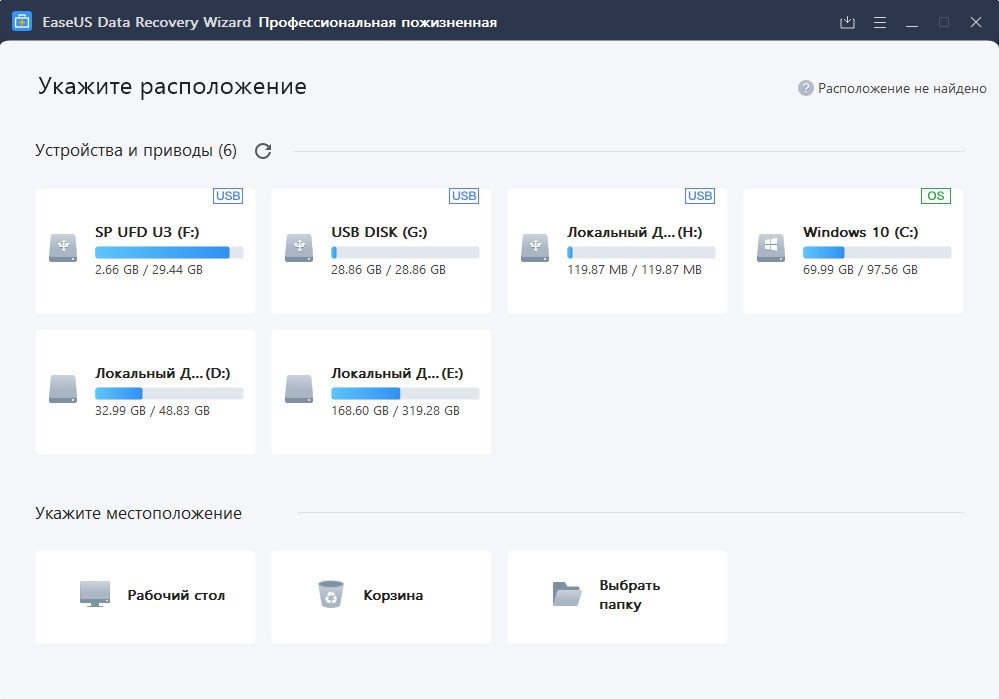Image resolution: width=999 pixels, height=699 pixels.
Task: Select the Локальный Д... (H:) drive label
Action: click(x=634, y=232)
